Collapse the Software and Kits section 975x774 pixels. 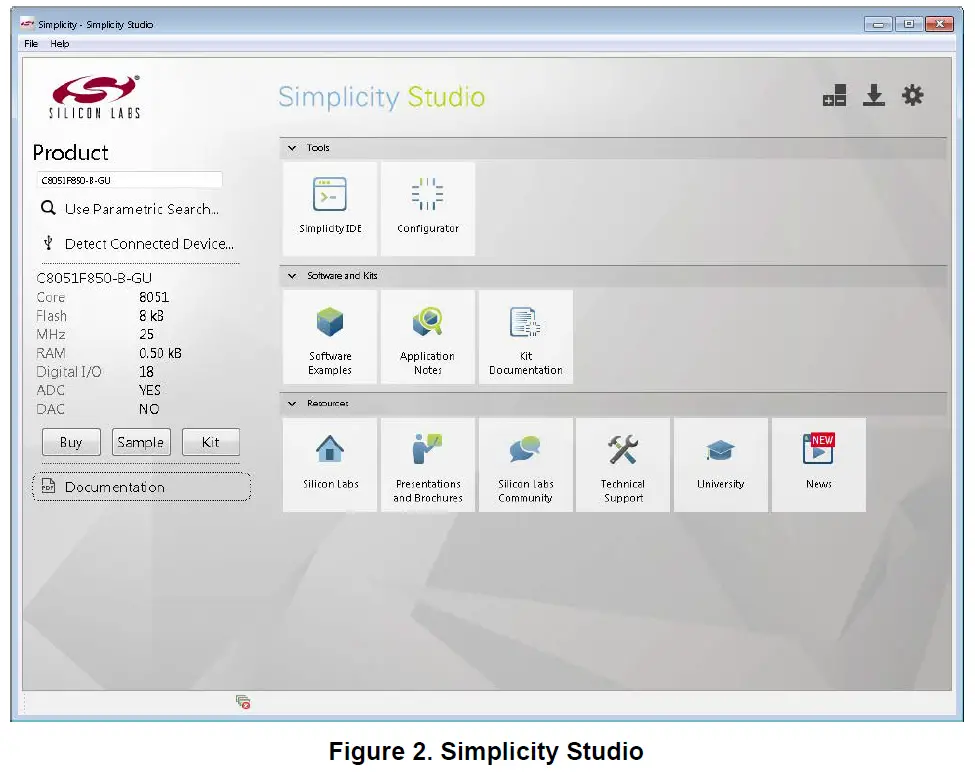click(292, 275)
